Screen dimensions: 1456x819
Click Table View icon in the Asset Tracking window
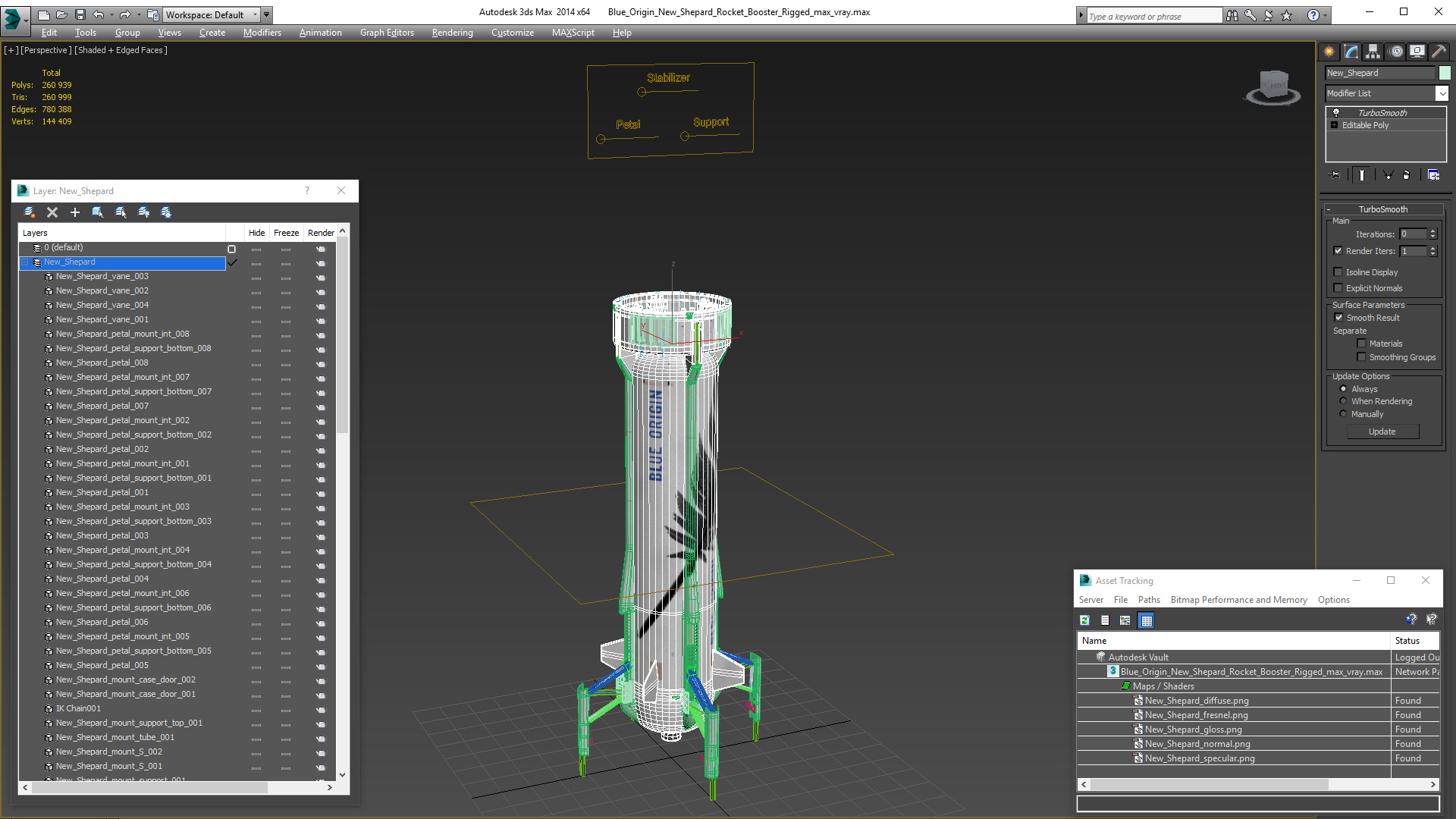coord(1147,620)
